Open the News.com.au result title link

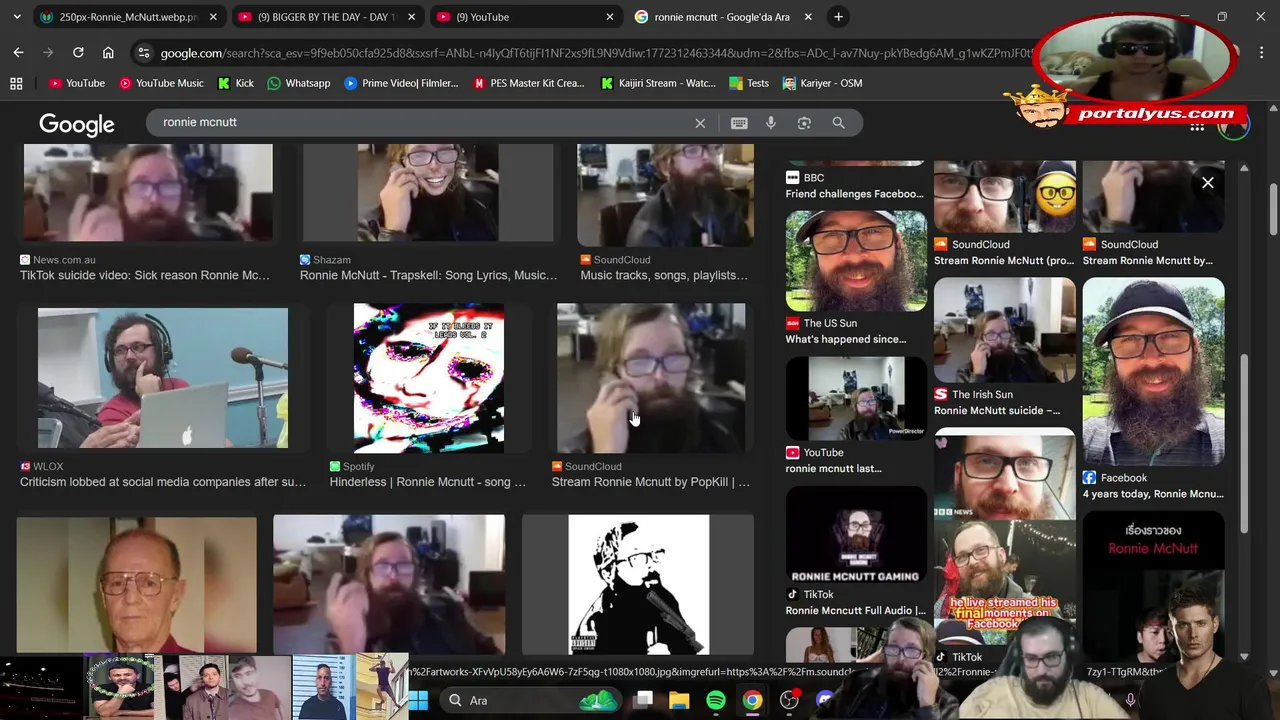[x=145, y=275]
